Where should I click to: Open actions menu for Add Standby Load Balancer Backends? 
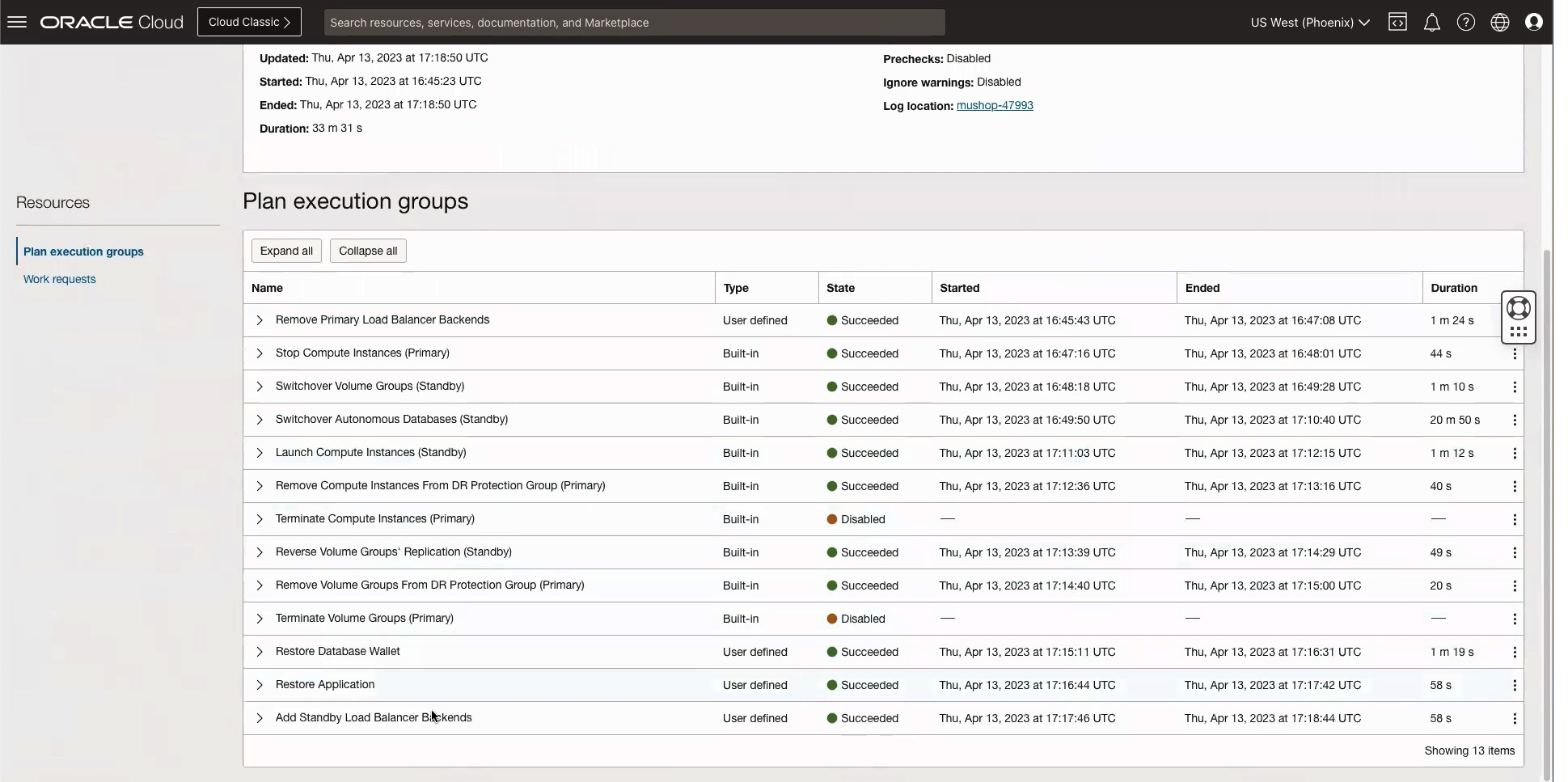point(1515,718)
